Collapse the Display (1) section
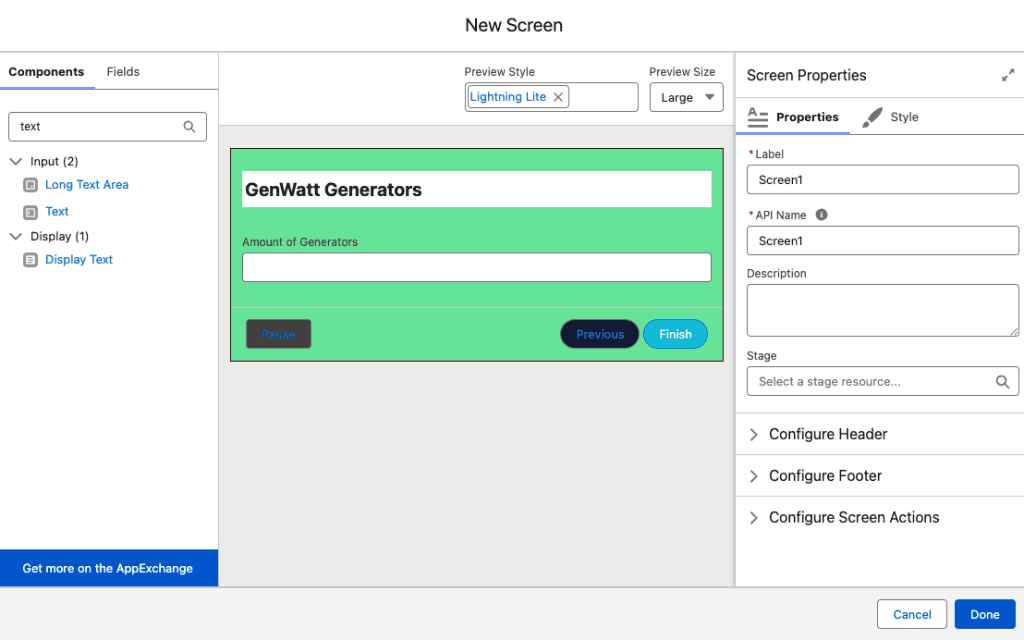The image size is (1024, 640). 16,236
